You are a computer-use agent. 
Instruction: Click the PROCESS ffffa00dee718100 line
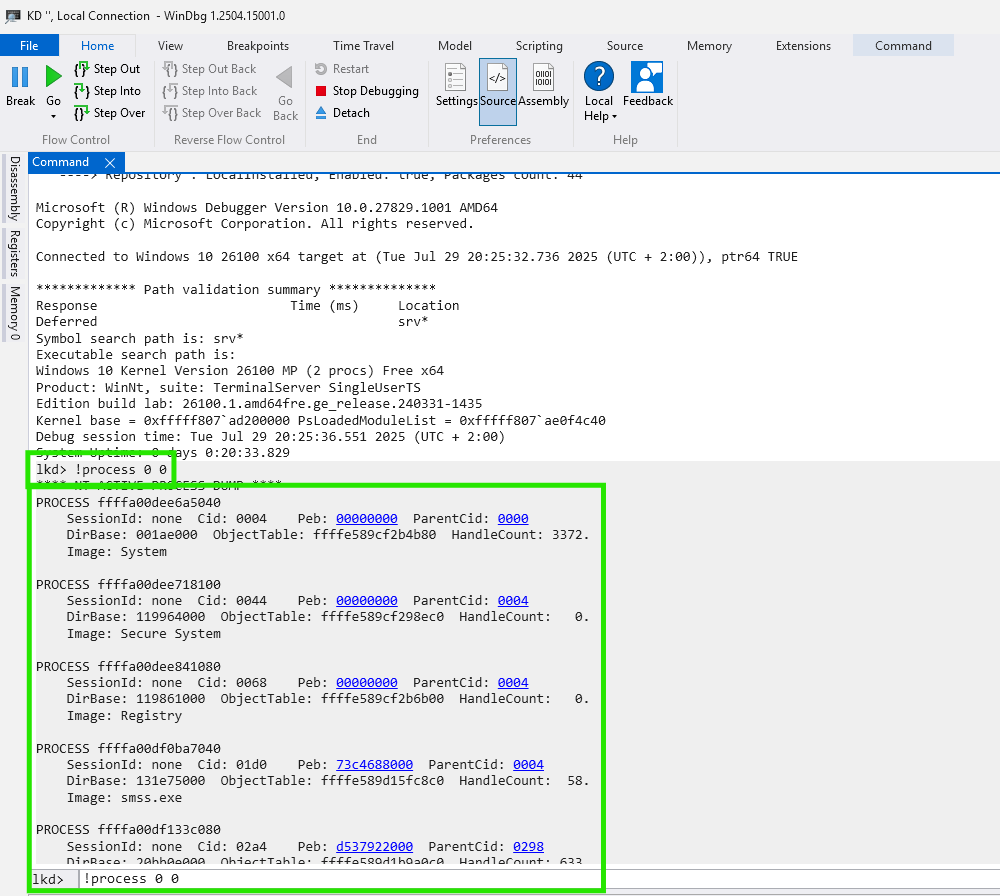128,585
